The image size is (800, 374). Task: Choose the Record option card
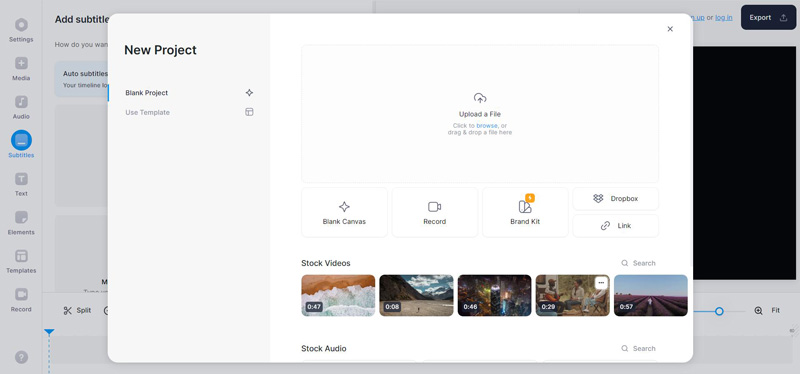435,212
